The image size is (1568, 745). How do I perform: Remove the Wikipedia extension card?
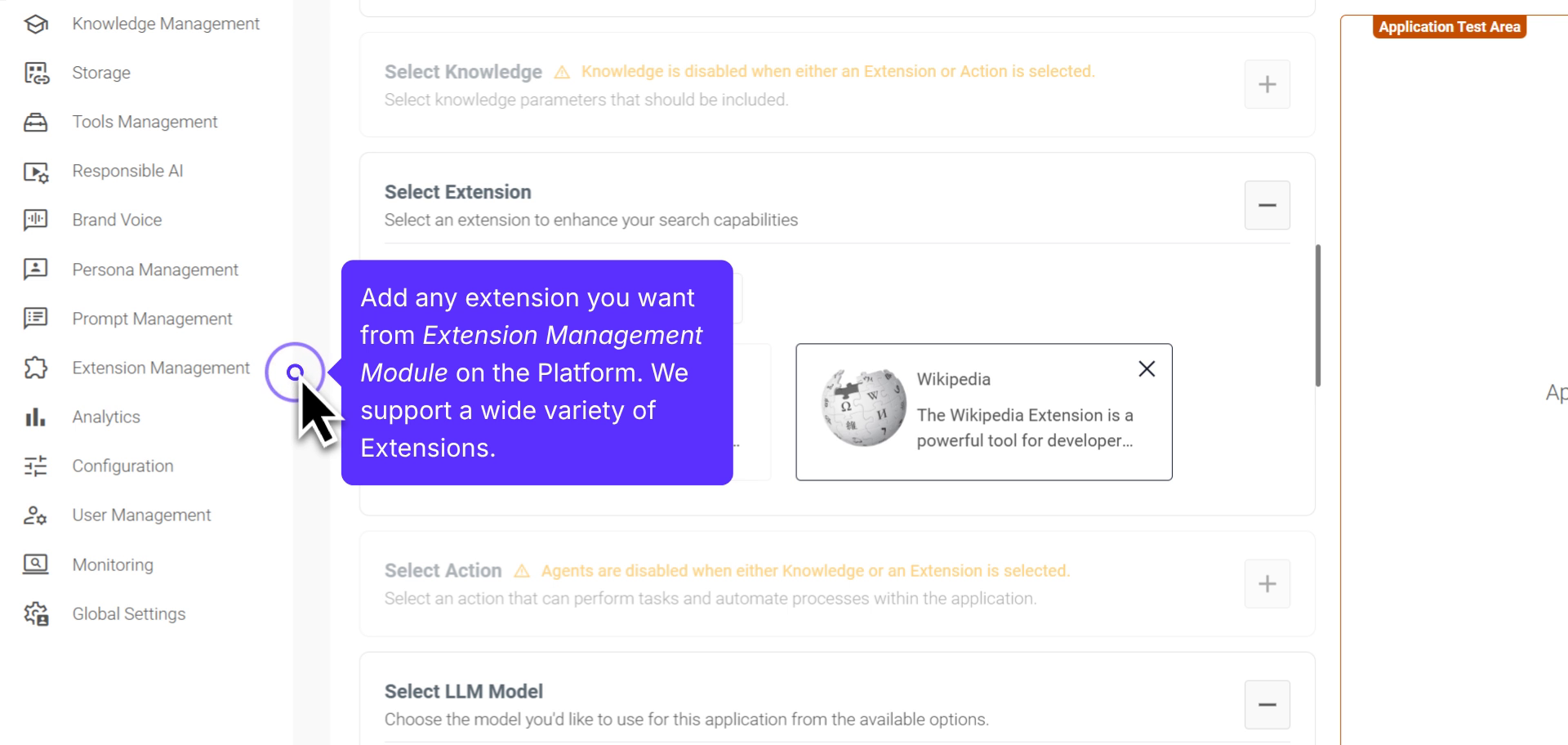coord(1147,369)
